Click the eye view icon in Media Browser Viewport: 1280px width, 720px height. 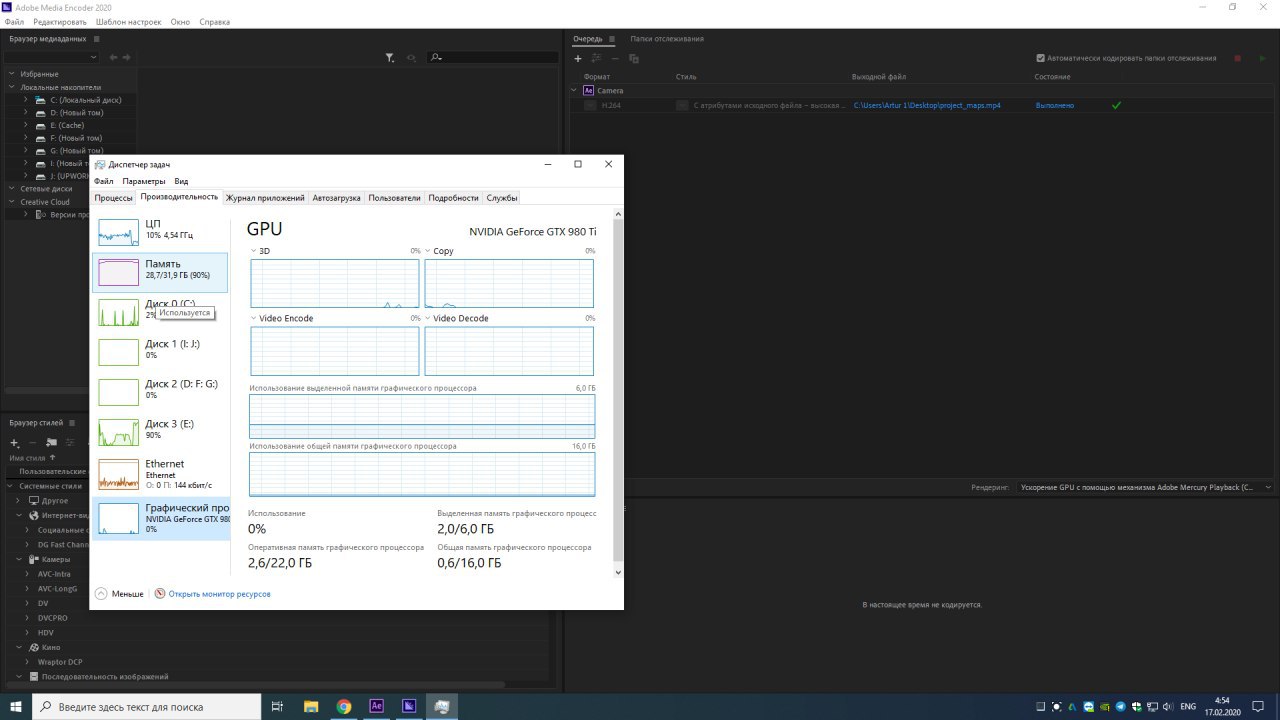pos(411,58)
